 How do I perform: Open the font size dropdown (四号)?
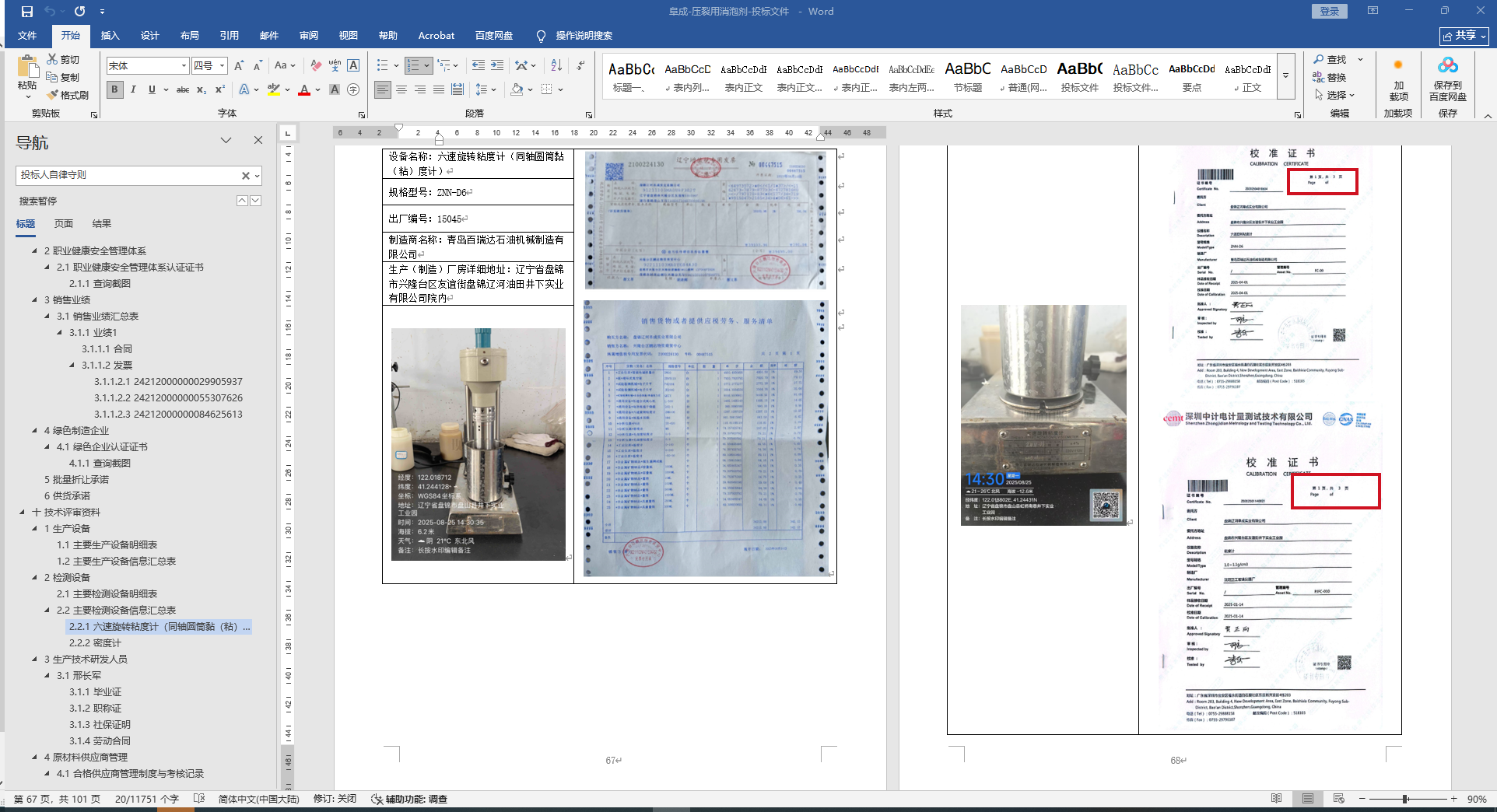(x=222, y=66)
